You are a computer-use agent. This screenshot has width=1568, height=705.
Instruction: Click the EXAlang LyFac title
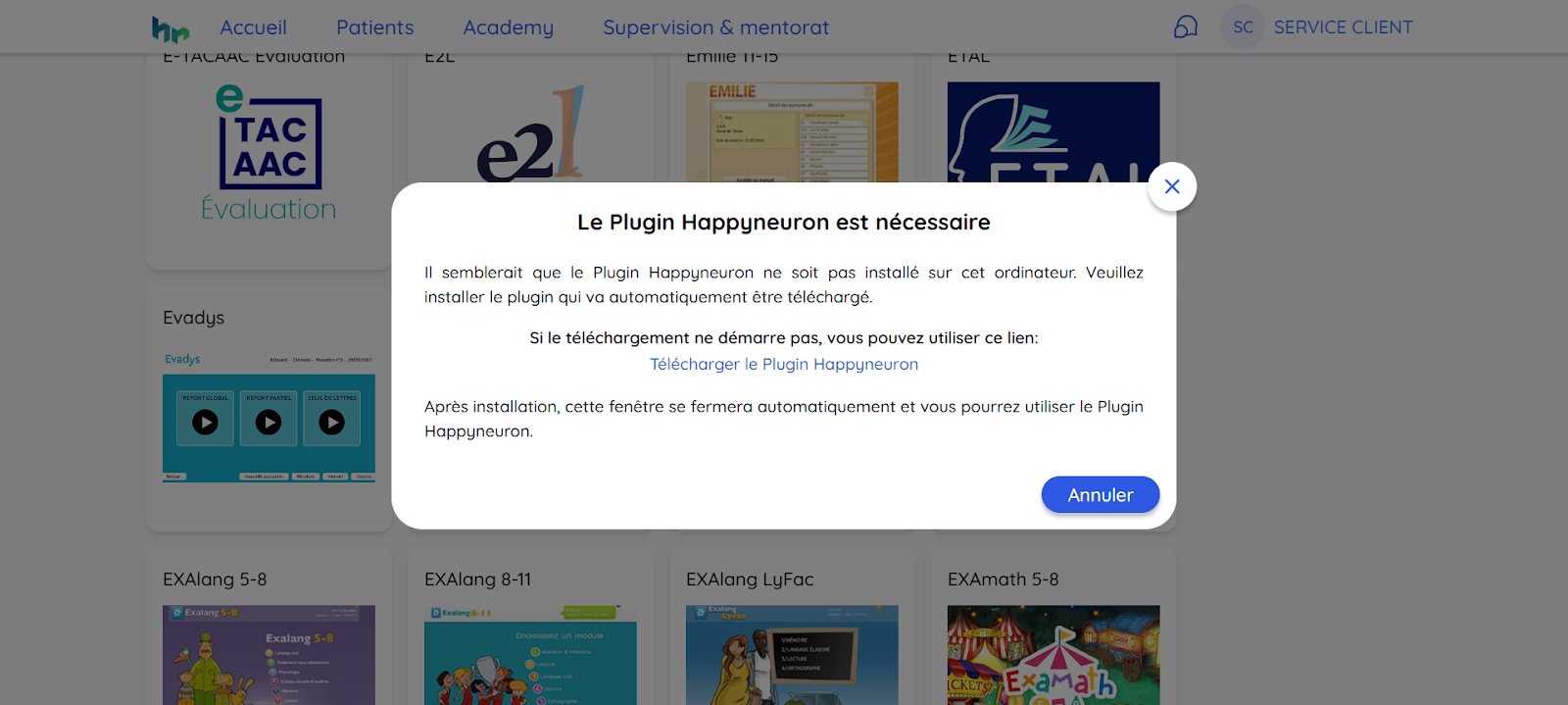click(x=750, y=579)
